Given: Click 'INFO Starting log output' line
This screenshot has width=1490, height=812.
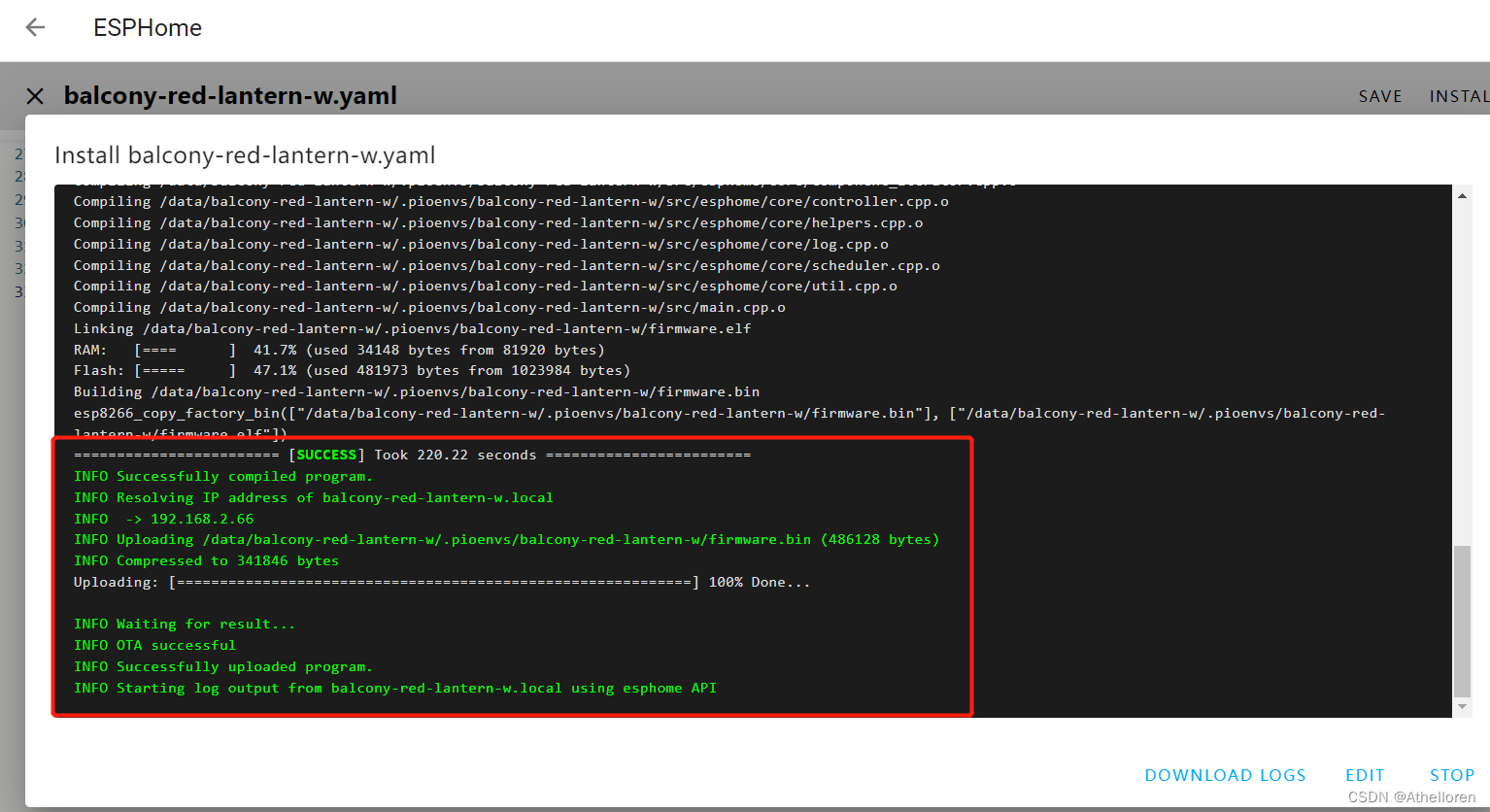Looking at the screenshot, I should 395,688.
